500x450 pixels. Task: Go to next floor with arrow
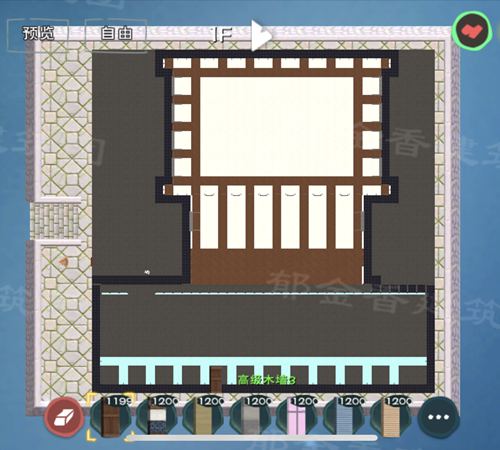click(x=261, y=35)
